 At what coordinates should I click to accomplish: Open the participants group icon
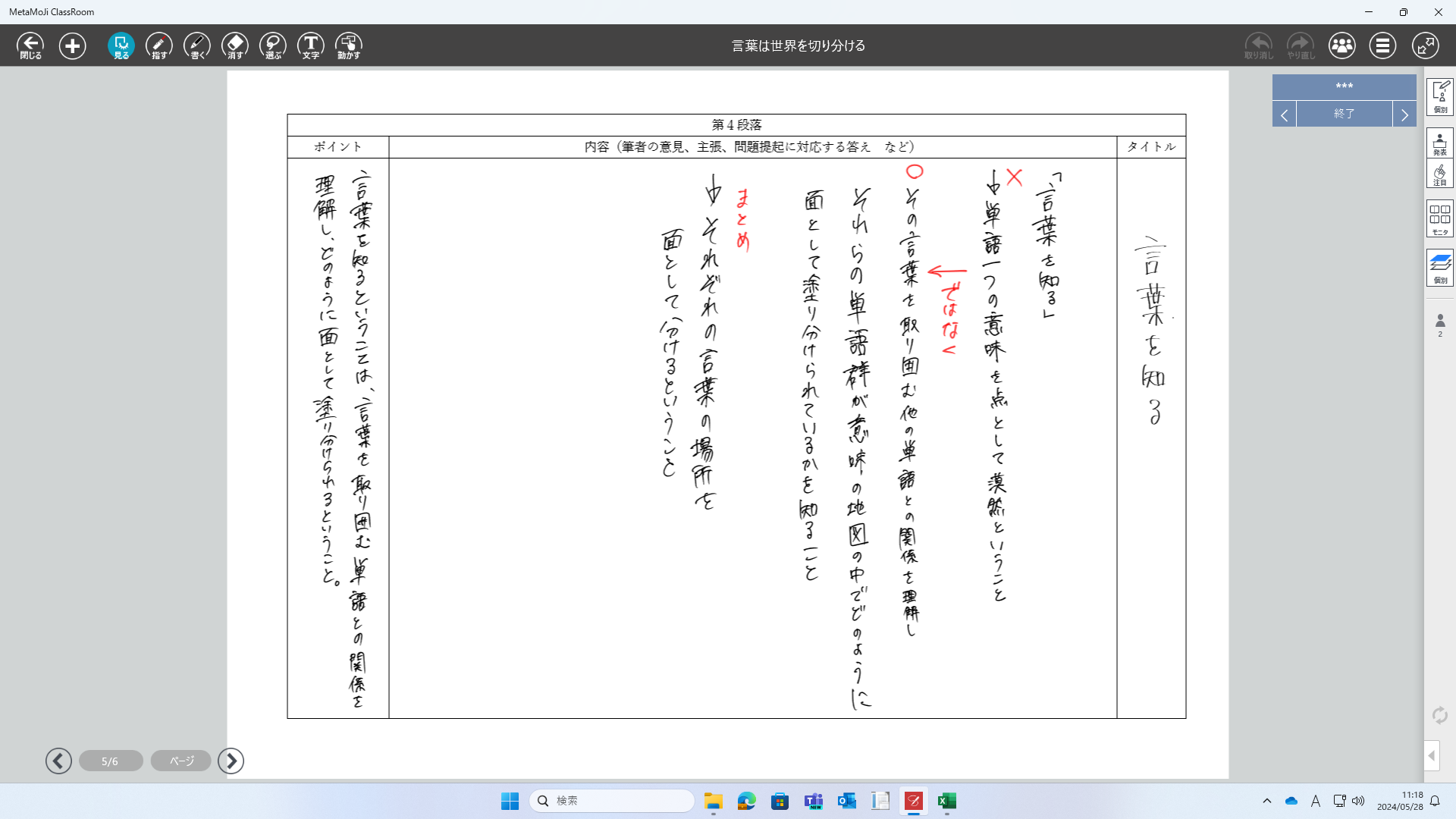pos(1341,45)
